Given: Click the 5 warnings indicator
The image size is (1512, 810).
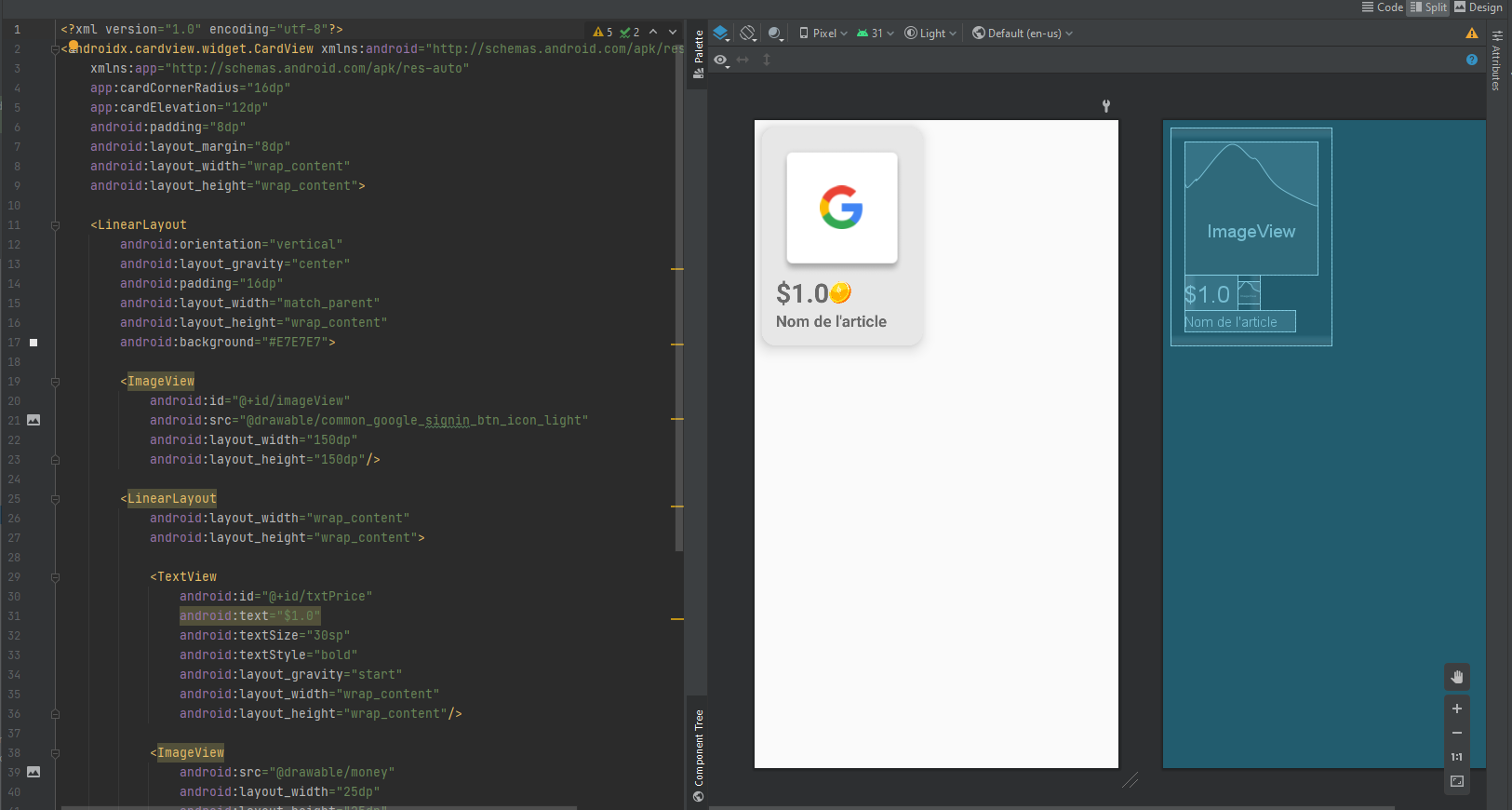Looking at the screenshot, I should [603, 32].
